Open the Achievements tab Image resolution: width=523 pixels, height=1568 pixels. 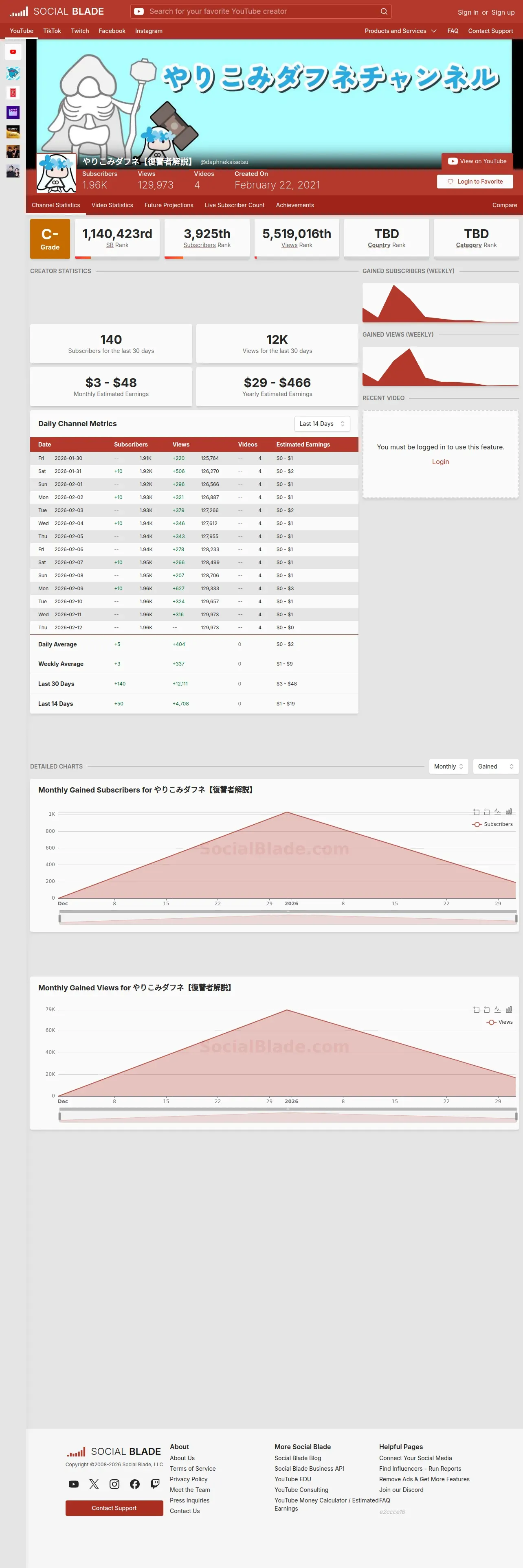pyautogui.click(x=294, y=205)
